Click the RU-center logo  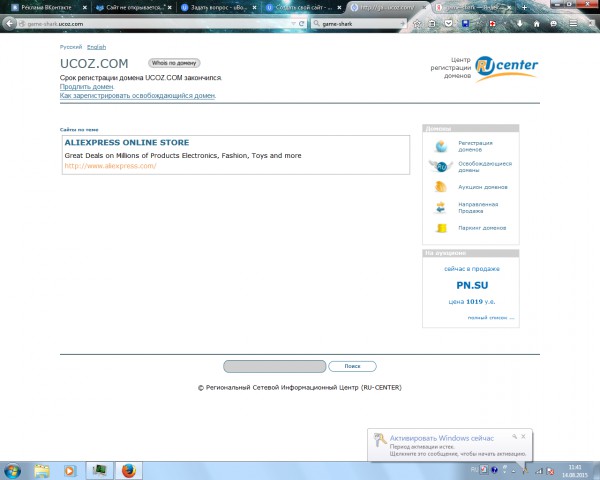506,68
